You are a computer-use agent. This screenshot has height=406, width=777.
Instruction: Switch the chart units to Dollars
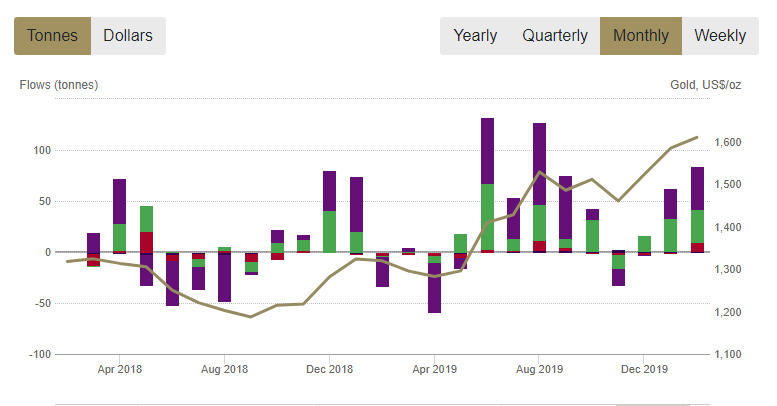(128, 36)
